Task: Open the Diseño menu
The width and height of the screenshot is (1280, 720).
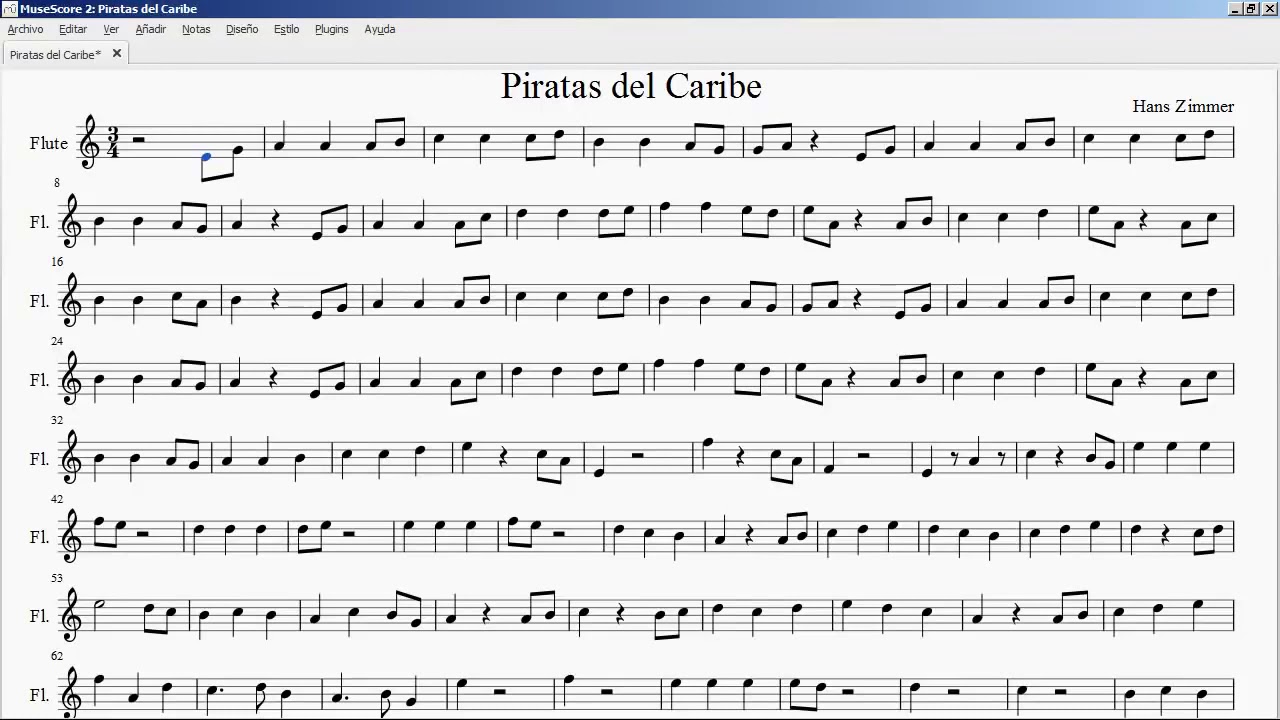Action: coord(242,29)
